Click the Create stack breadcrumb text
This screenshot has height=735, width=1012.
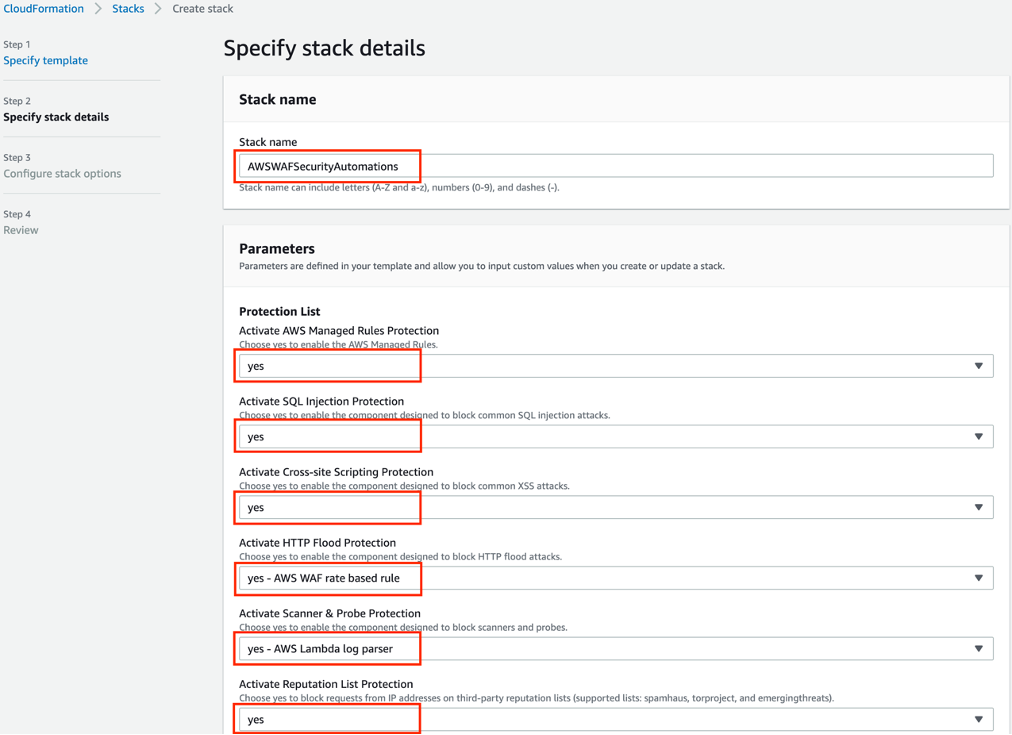pyautogui.click(x=203, y=9)
